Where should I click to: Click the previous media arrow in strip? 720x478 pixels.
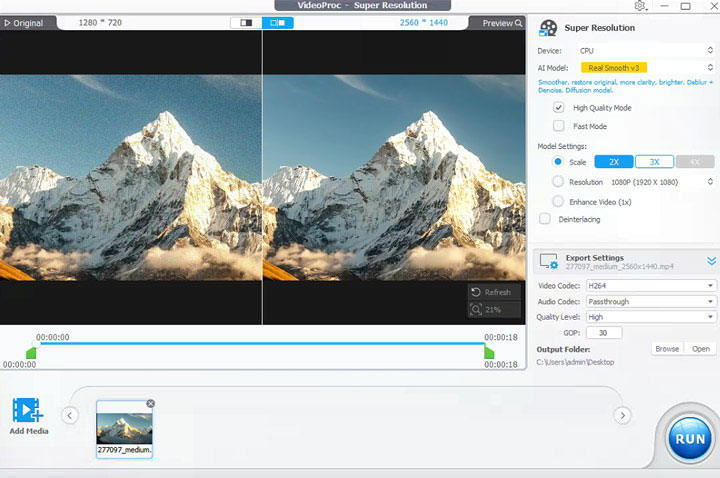pyautogui.click(x=70, y=416)
